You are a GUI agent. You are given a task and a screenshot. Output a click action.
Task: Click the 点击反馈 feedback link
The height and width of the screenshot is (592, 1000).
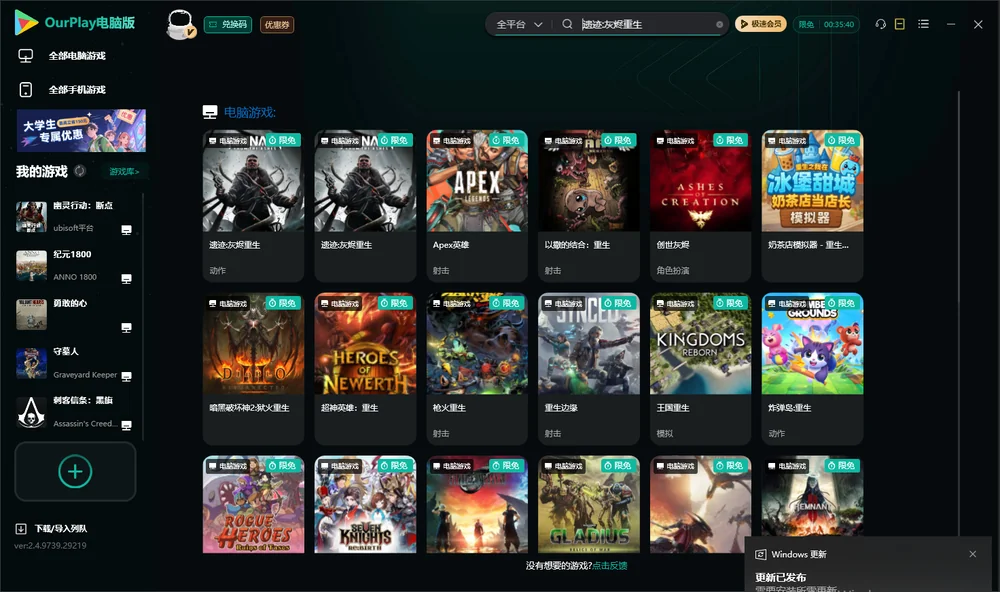click(610, 566)
